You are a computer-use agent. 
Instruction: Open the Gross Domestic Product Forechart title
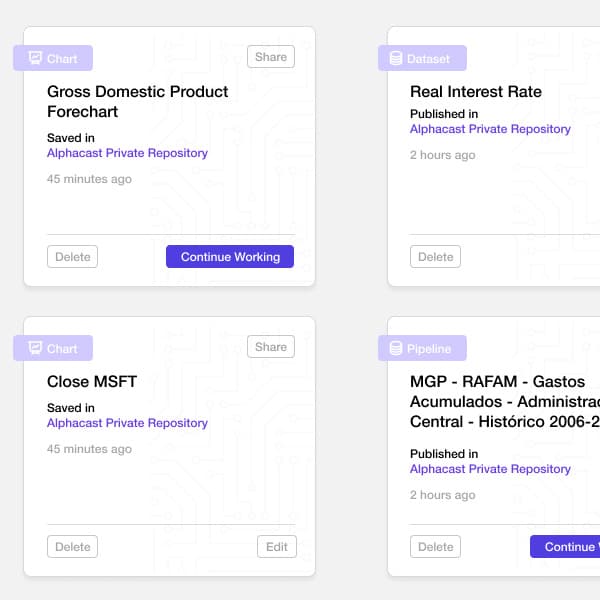coord(138,102)
